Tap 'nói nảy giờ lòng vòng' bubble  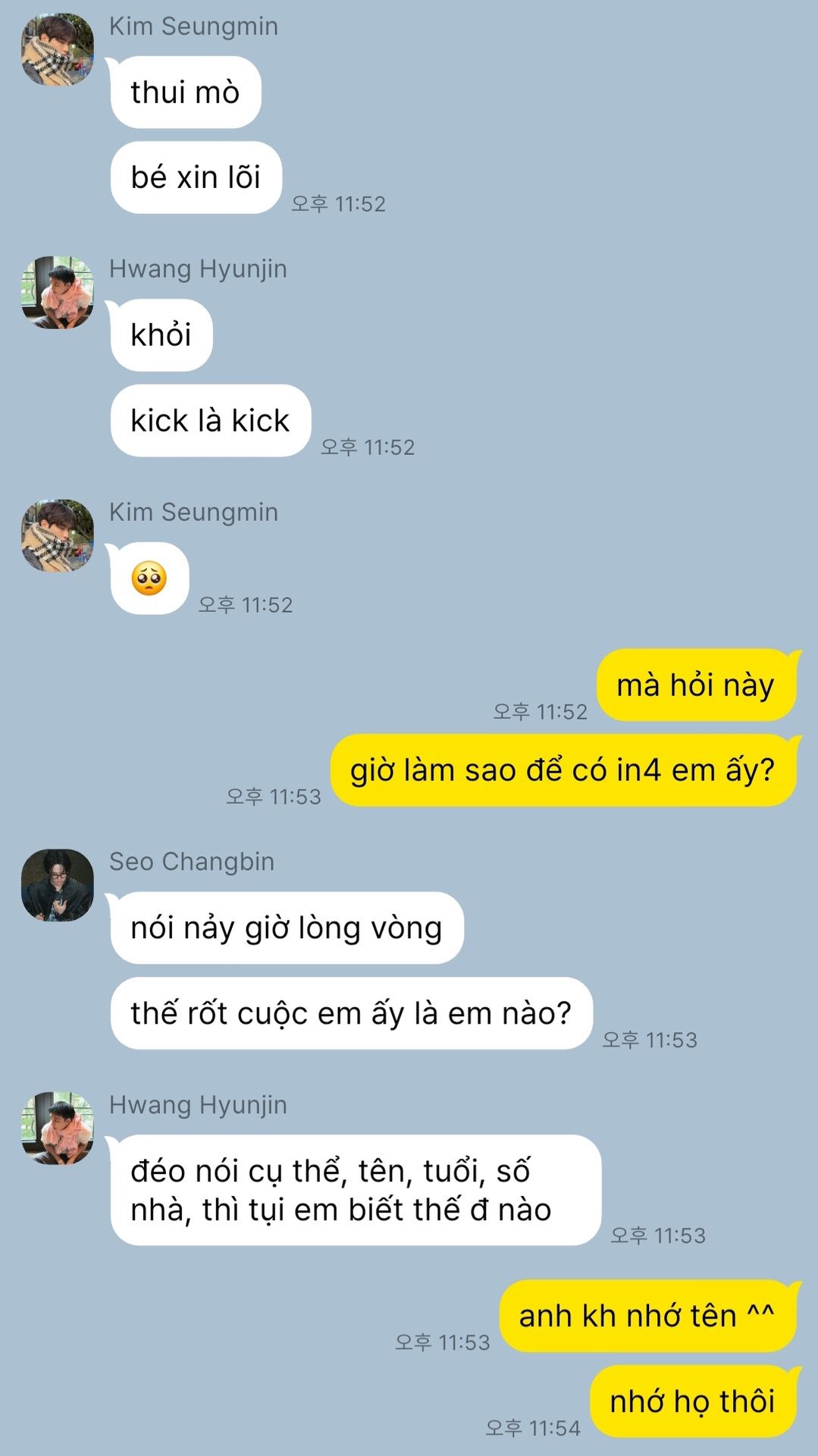pyautogui.click(x=287, y=928)
